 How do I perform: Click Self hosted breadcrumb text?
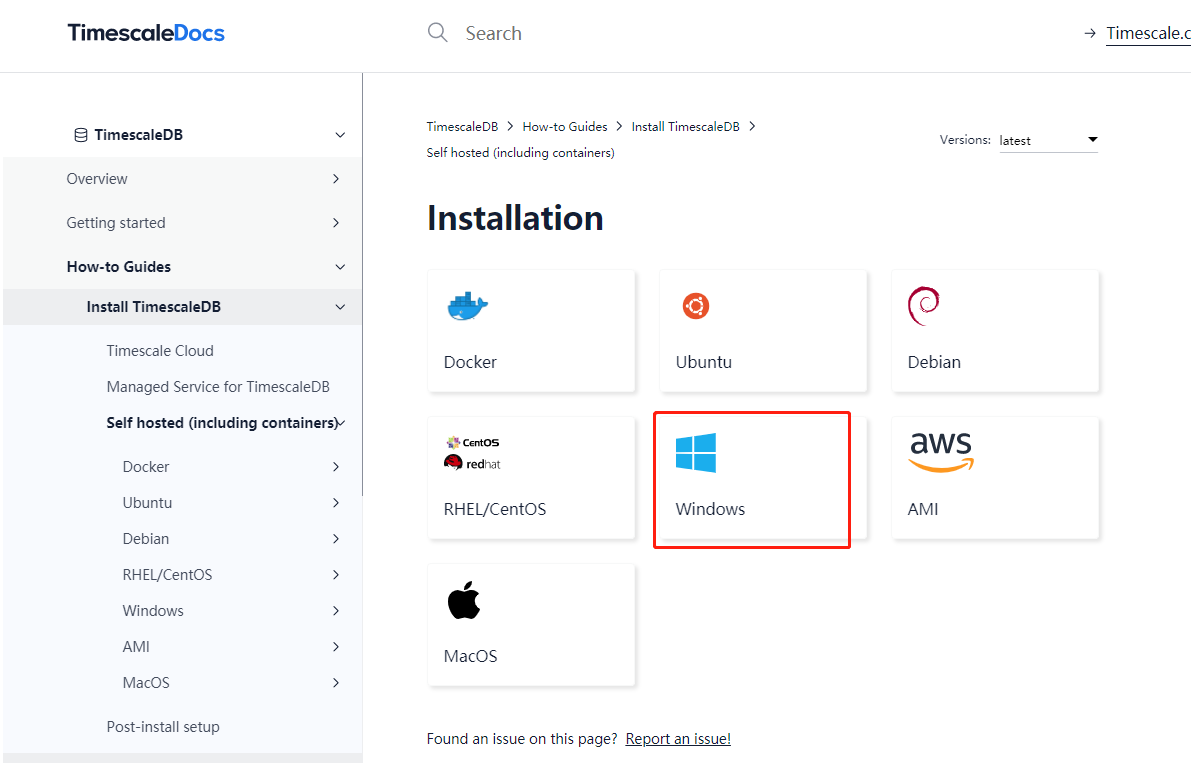pyautogui.click(x=520, y=153)
